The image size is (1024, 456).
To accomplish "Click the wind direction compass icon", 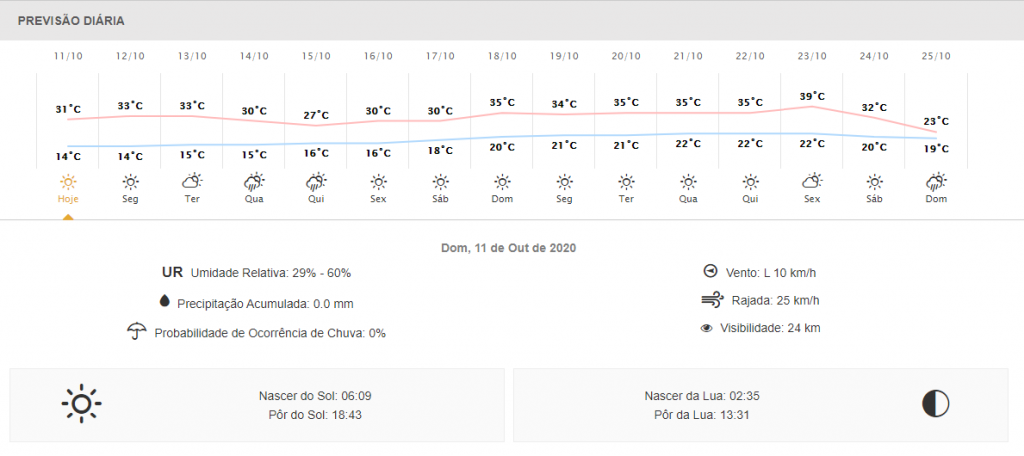I will pyautogui.click(x=711, y=271).
